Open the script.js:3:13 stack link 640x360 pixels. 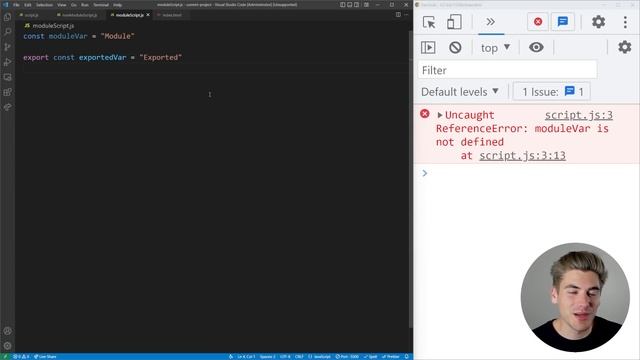[x=522, y=156]
